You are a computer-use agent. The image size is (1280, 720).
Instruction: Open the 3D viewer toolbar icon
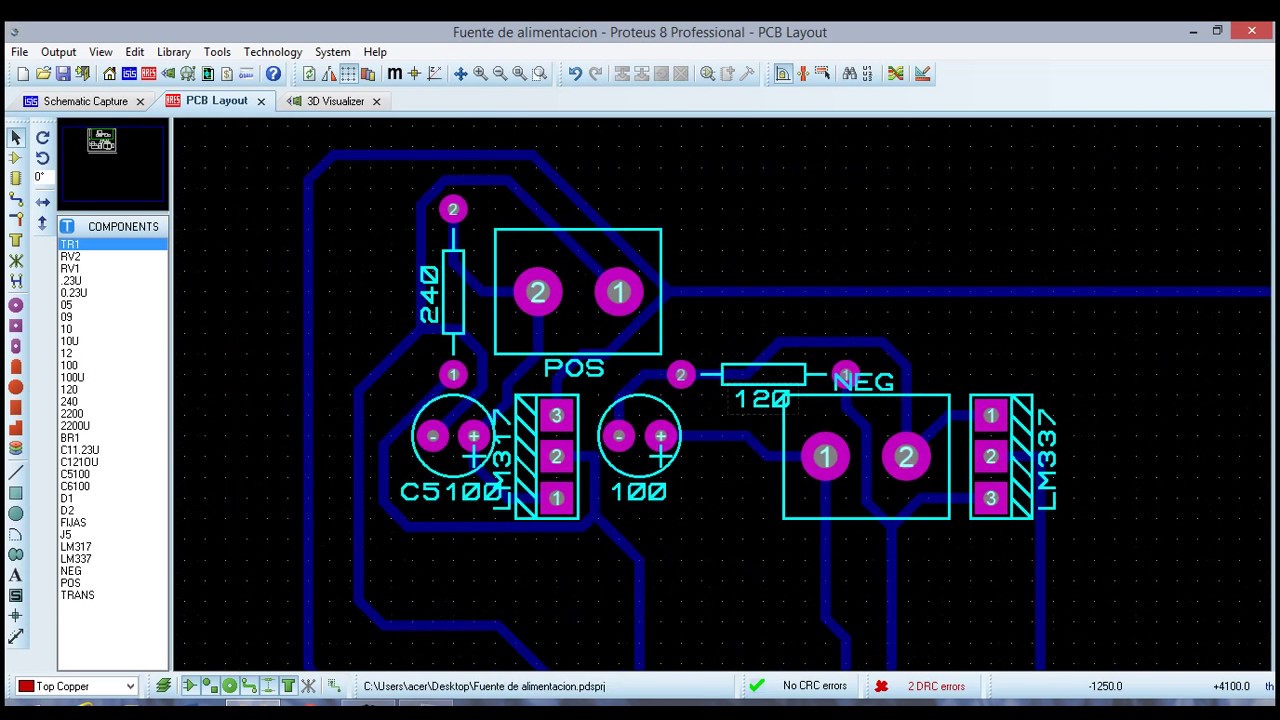168,74
